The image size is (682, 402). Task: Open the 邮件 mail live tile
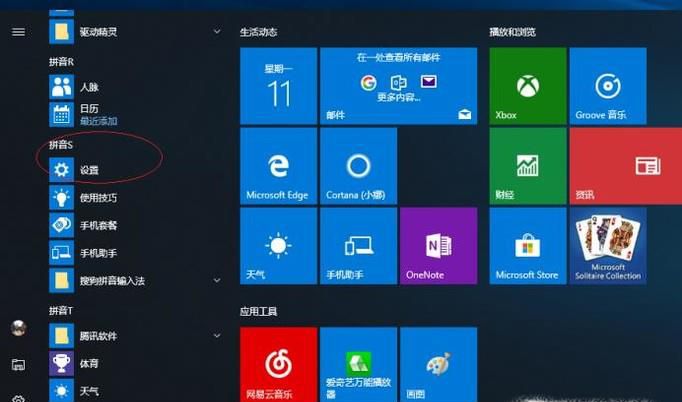click(398, 86)
